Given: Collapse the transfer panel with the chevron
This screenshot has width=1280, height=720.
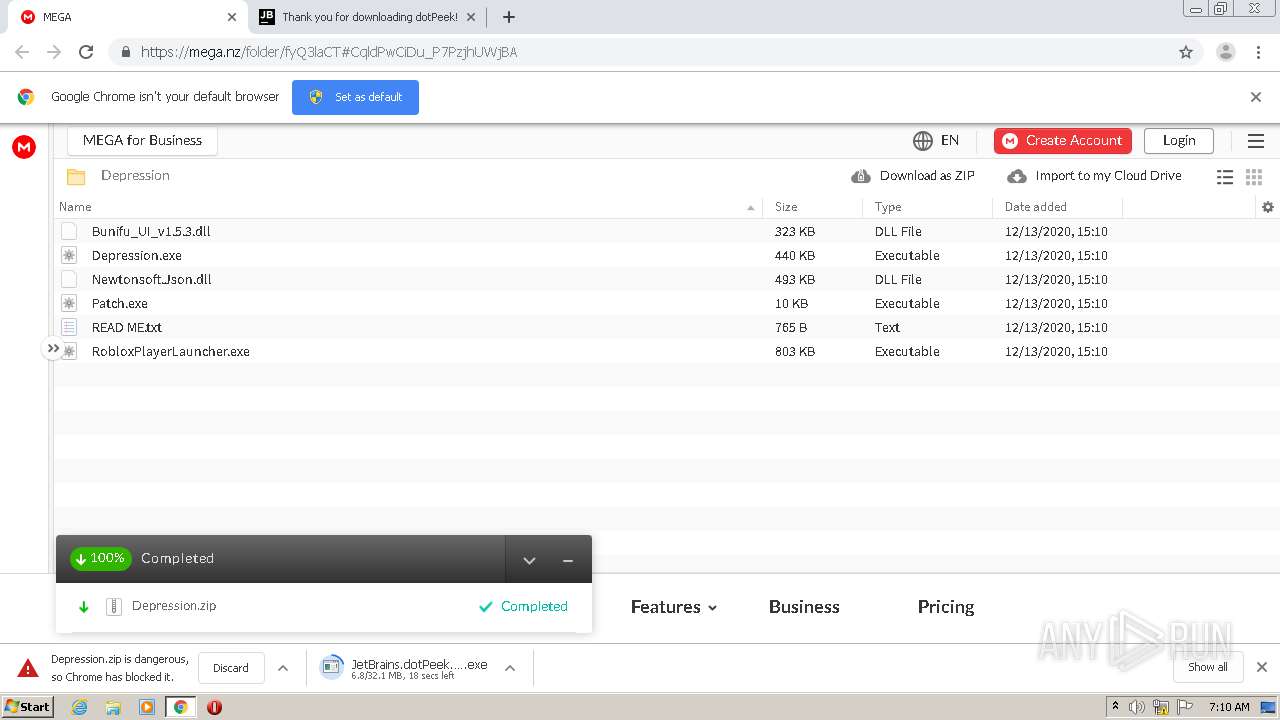Looking at the screenshot, I should pyautogui.click(x=530, y=560).
